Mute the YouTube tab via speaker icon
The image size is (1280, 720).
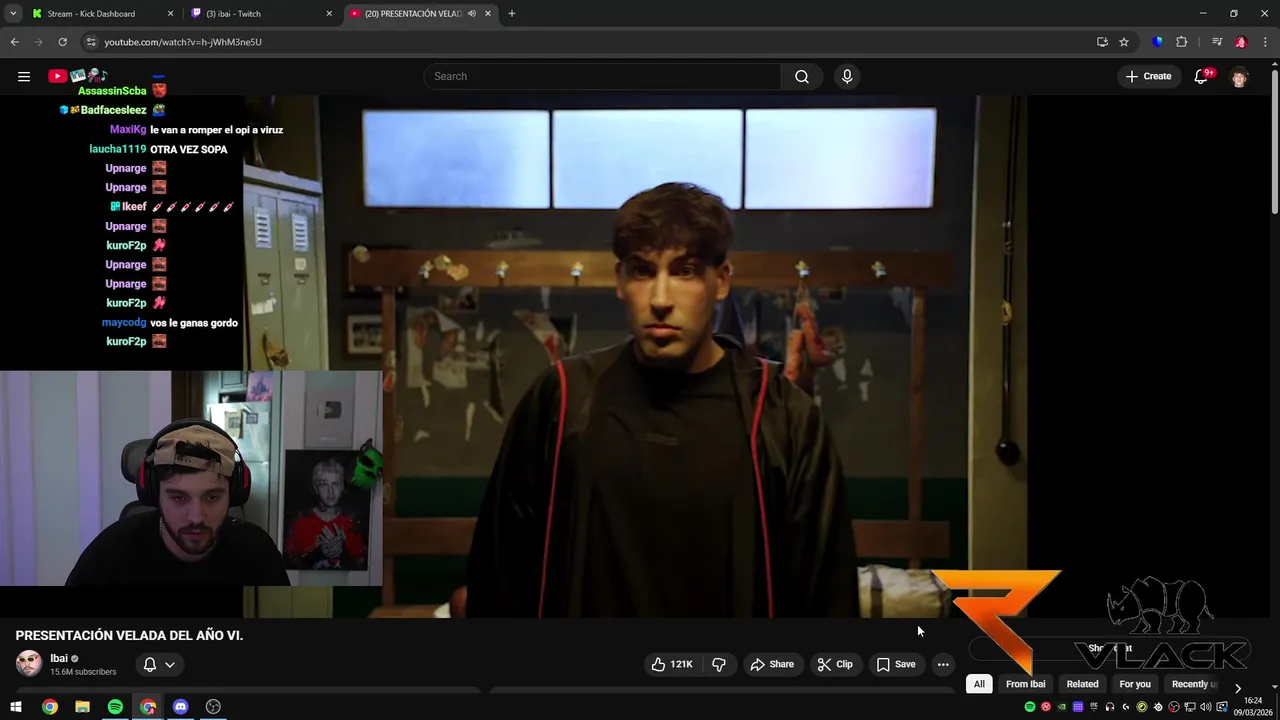(471, 14)
